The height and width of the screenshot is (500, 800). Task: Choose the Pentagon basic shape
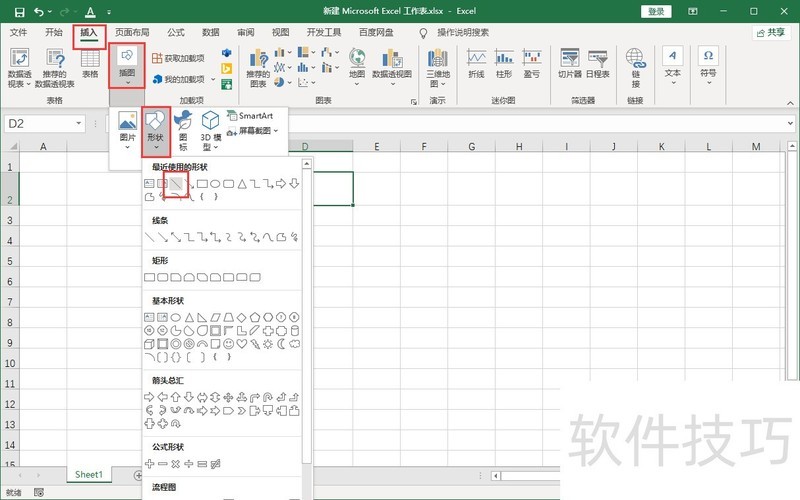[255, 317]
